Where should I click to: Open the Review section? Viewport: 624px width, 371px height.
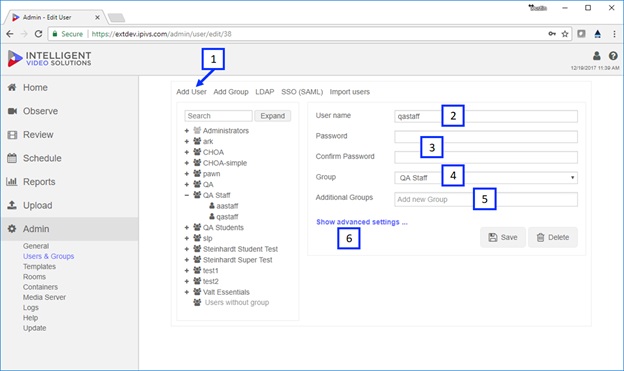click(38, 135)
